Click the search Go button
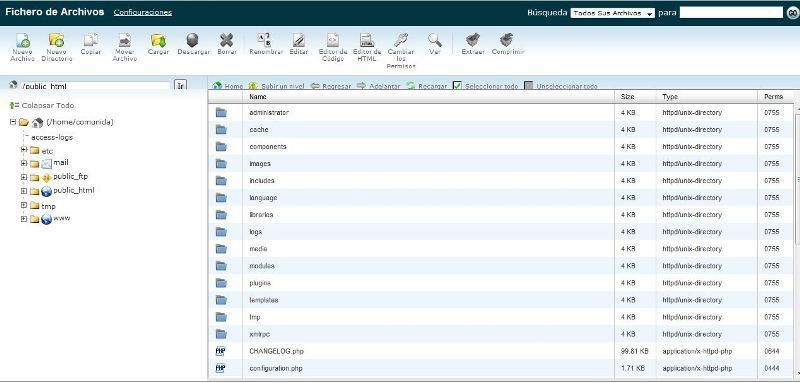 [x=792, y=13]
